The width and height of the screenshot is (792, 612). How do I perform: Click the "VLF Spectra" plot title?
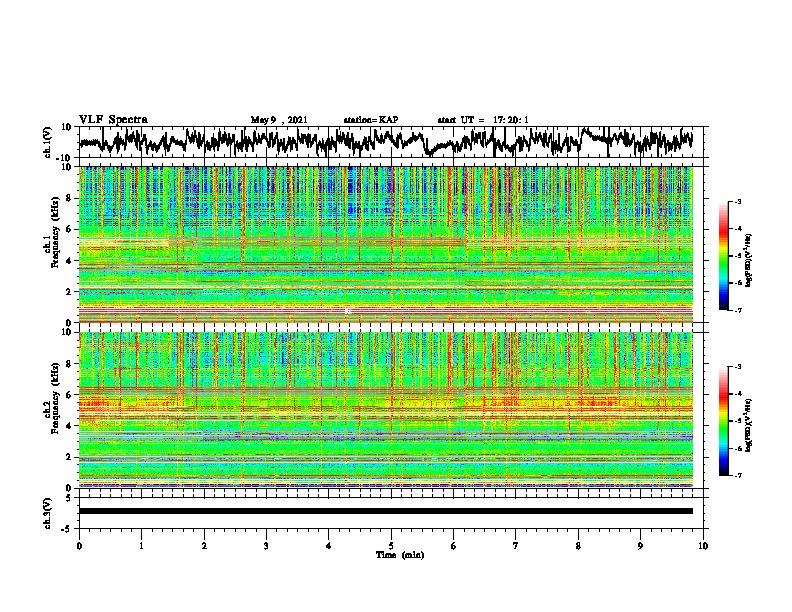point(113,120)
